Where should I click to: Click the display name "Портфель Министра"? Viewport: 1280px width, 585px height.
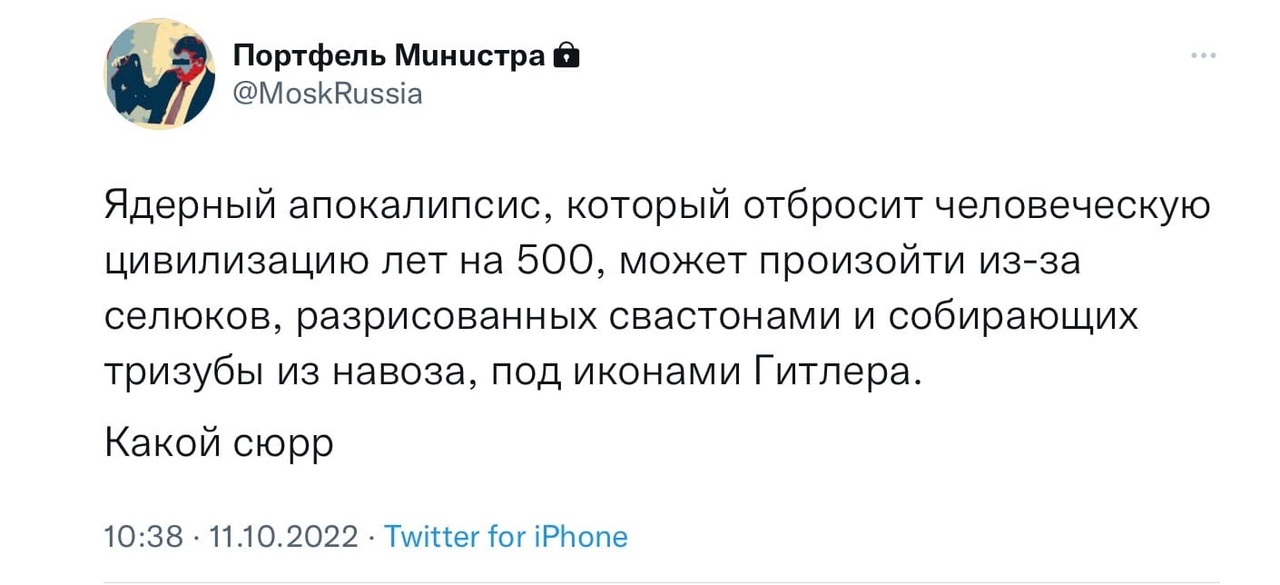tap(389, 57)
